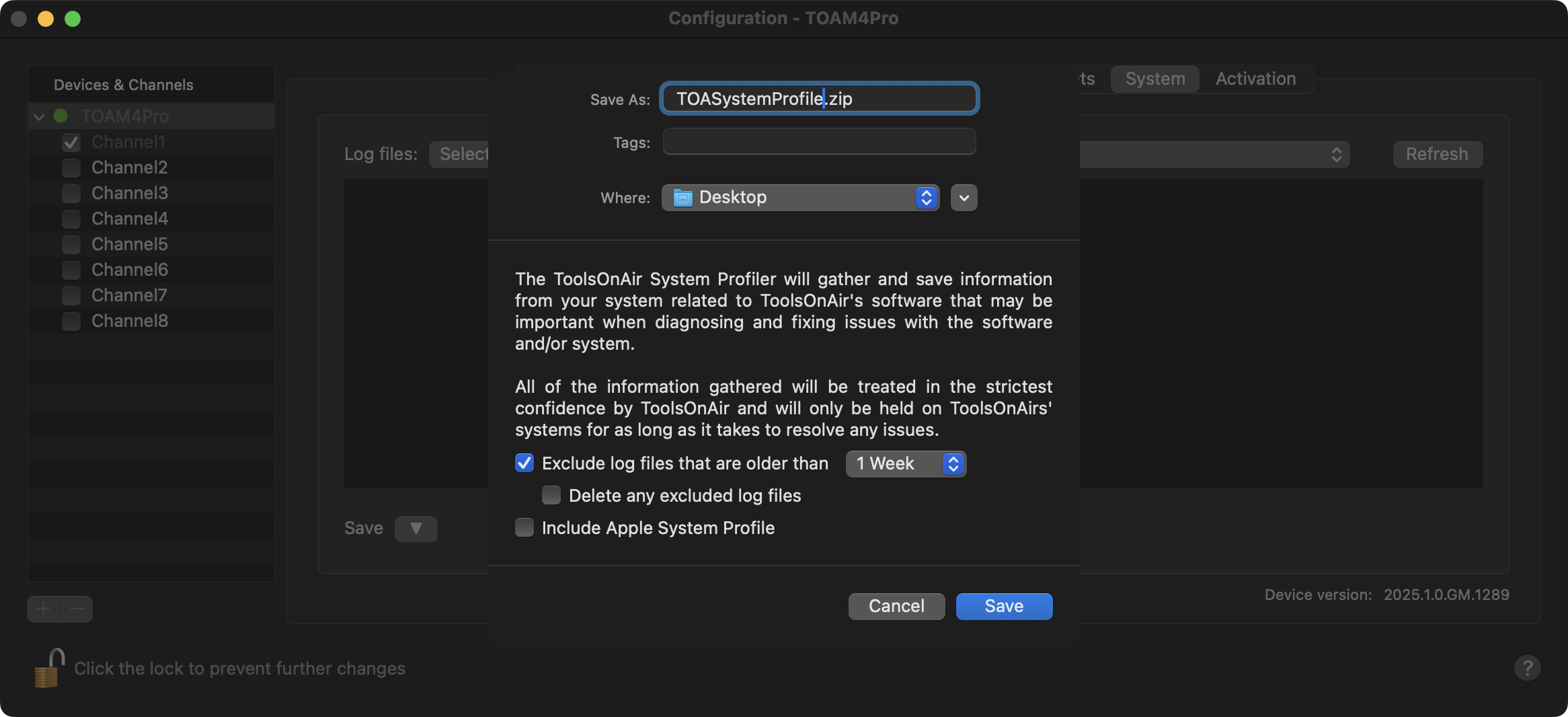Click the blue Save button
The width and height of the screenshot is (1568, 717).
[x=1005, y=607]
